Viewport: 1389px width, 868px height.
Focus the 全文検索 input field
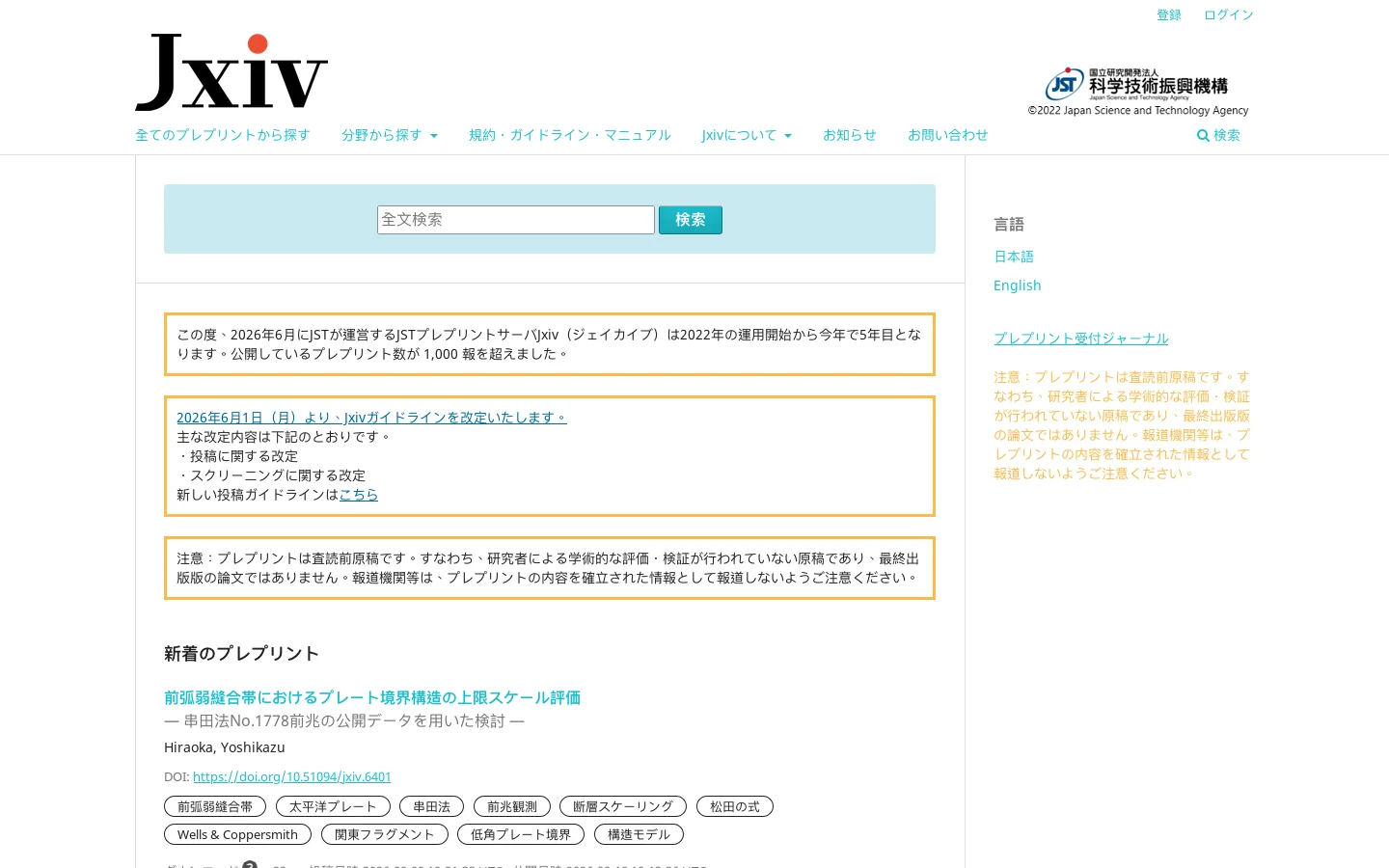pyautogui.click(x=516, y=220)
